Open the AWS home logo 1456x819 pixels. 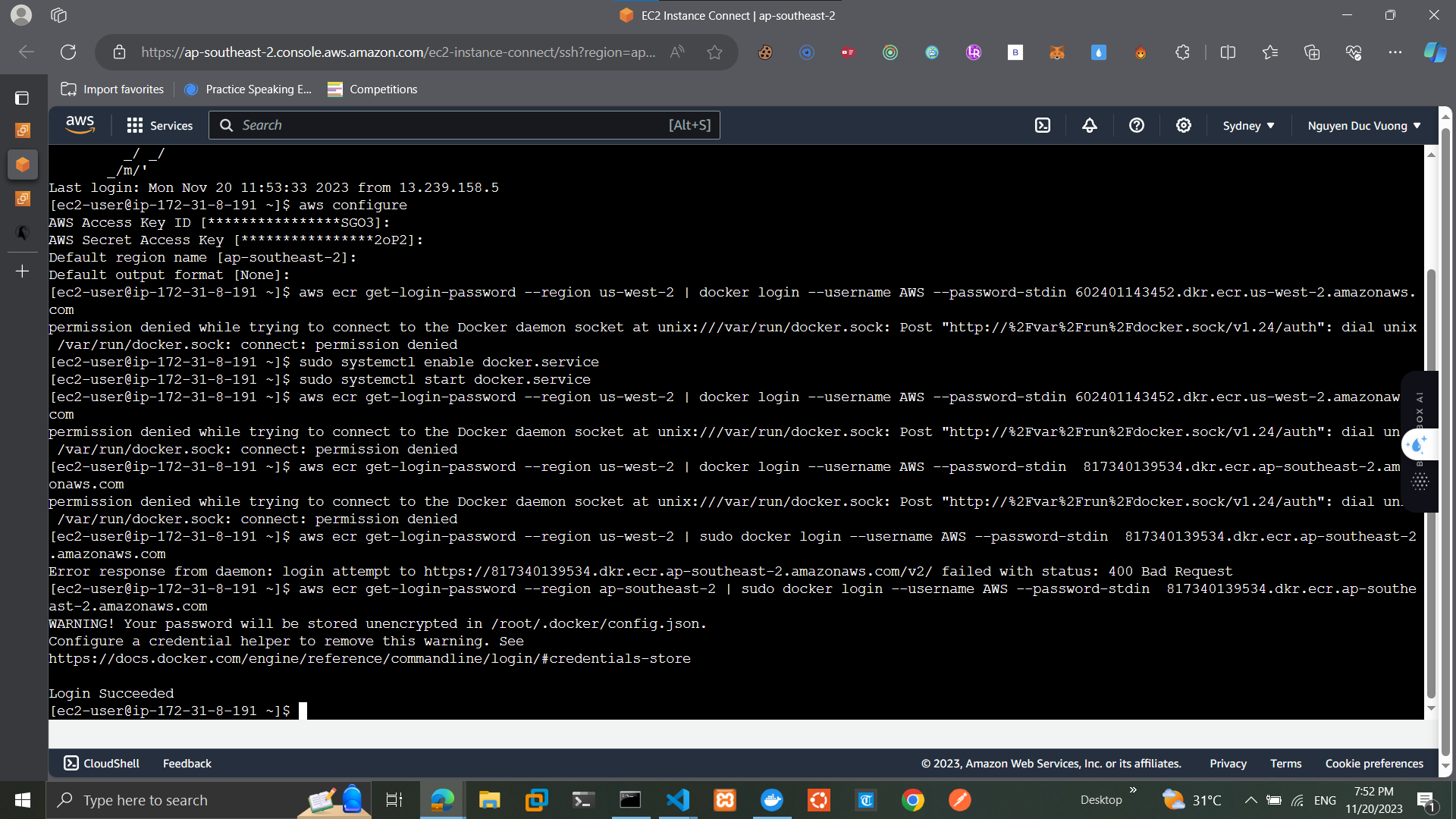80,125
